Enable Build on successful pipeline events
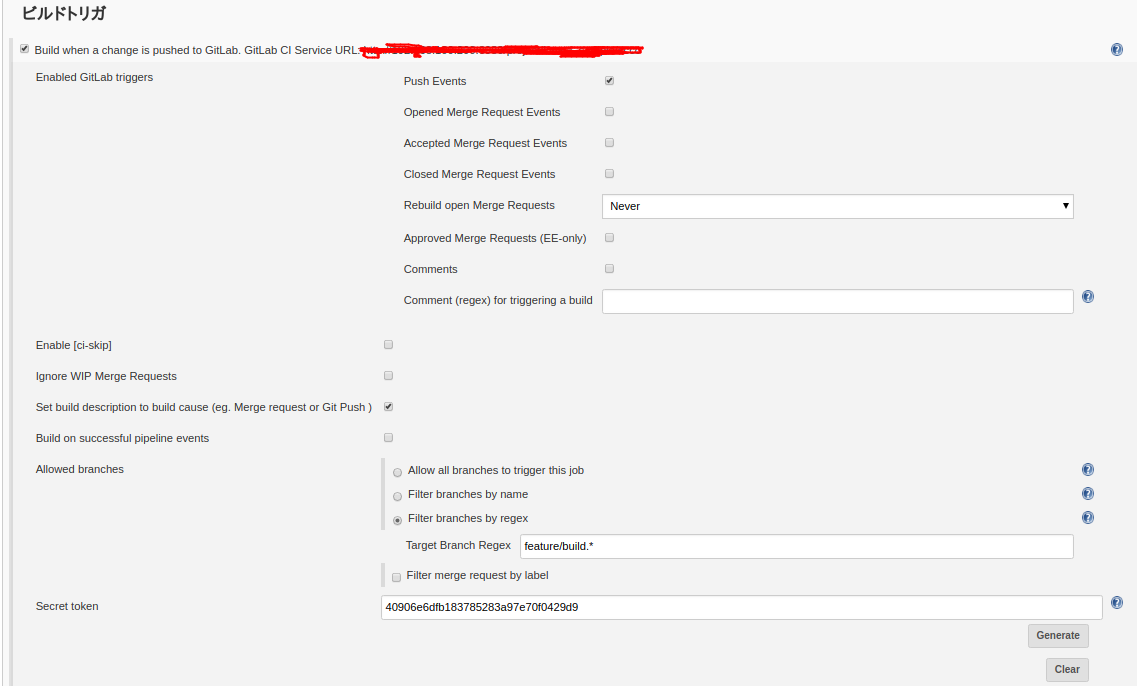The width and height of the screenshot is (1137, 686). coord(389,438)
